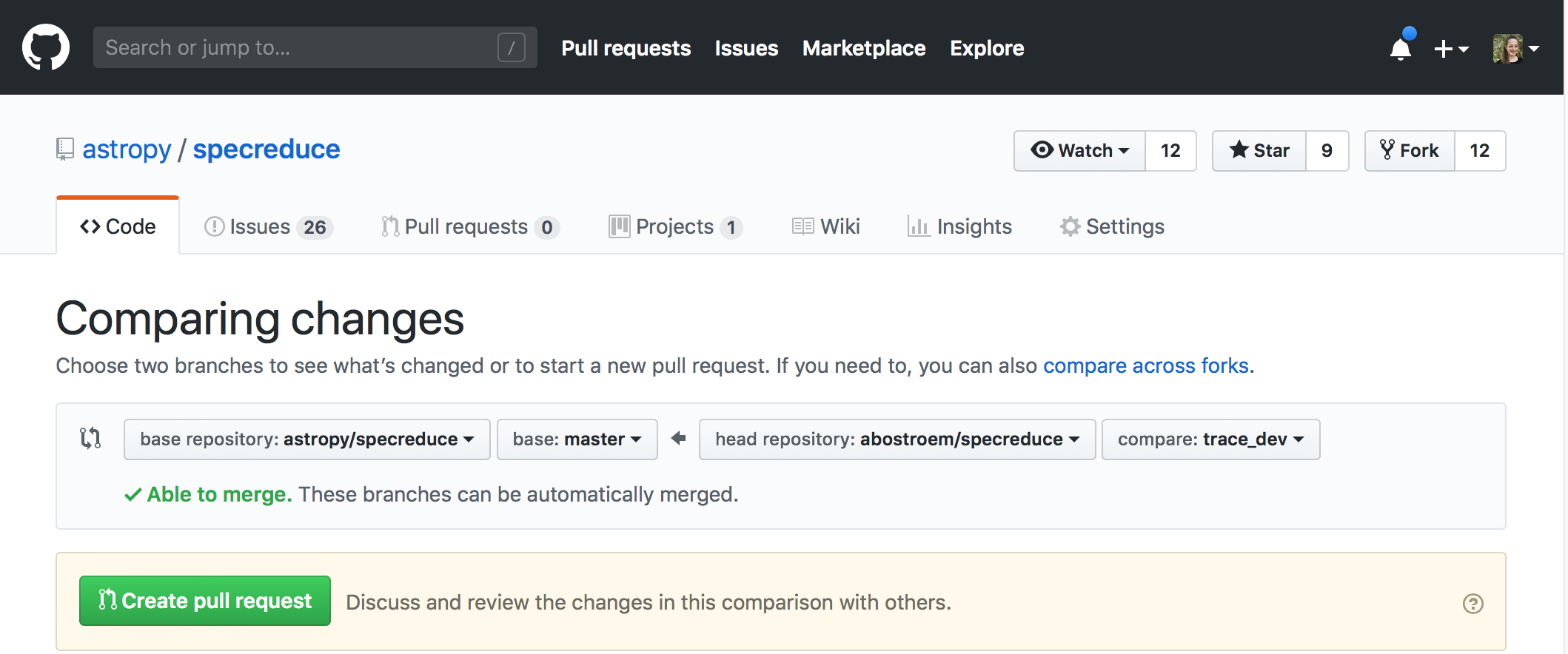Open the Insights tab
Viewport: 1568px width, 654px height.
(x=959, y=227)
